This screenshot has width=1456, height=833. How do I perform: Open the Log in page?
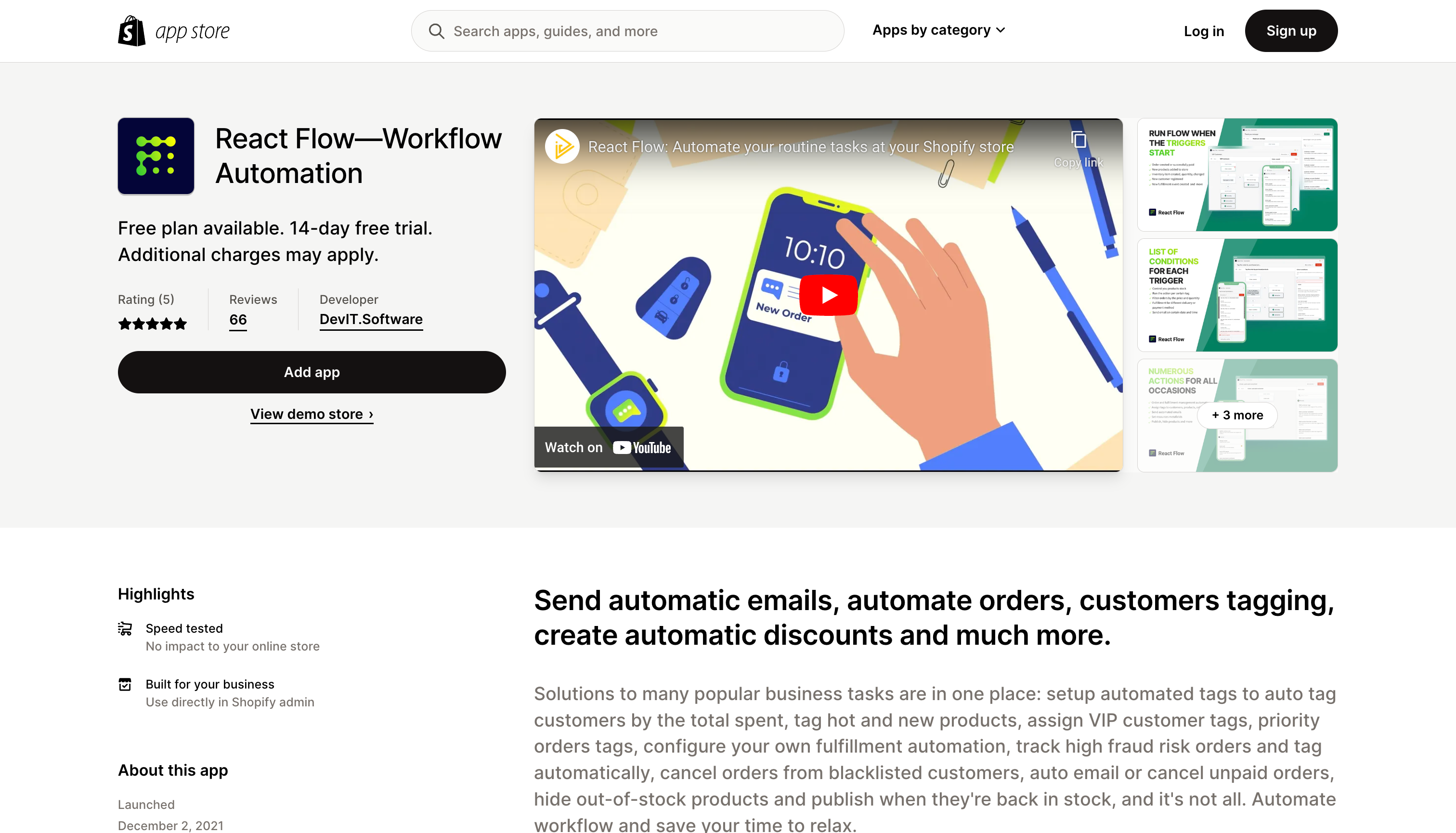click(x=1204, y=31)
